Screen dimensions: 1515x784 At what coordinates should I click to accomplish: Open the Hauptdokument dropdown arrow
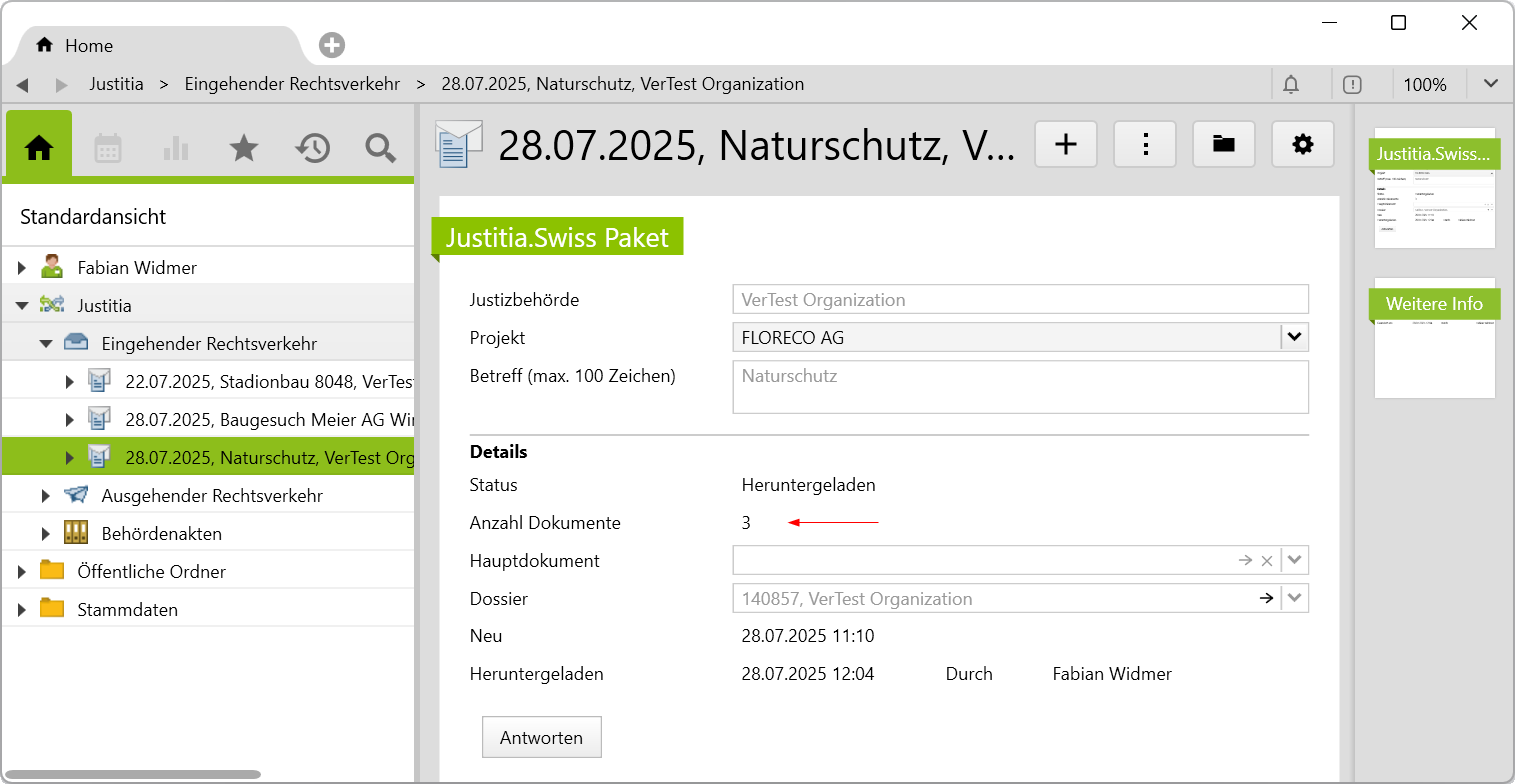click(x=1295, y=561)
